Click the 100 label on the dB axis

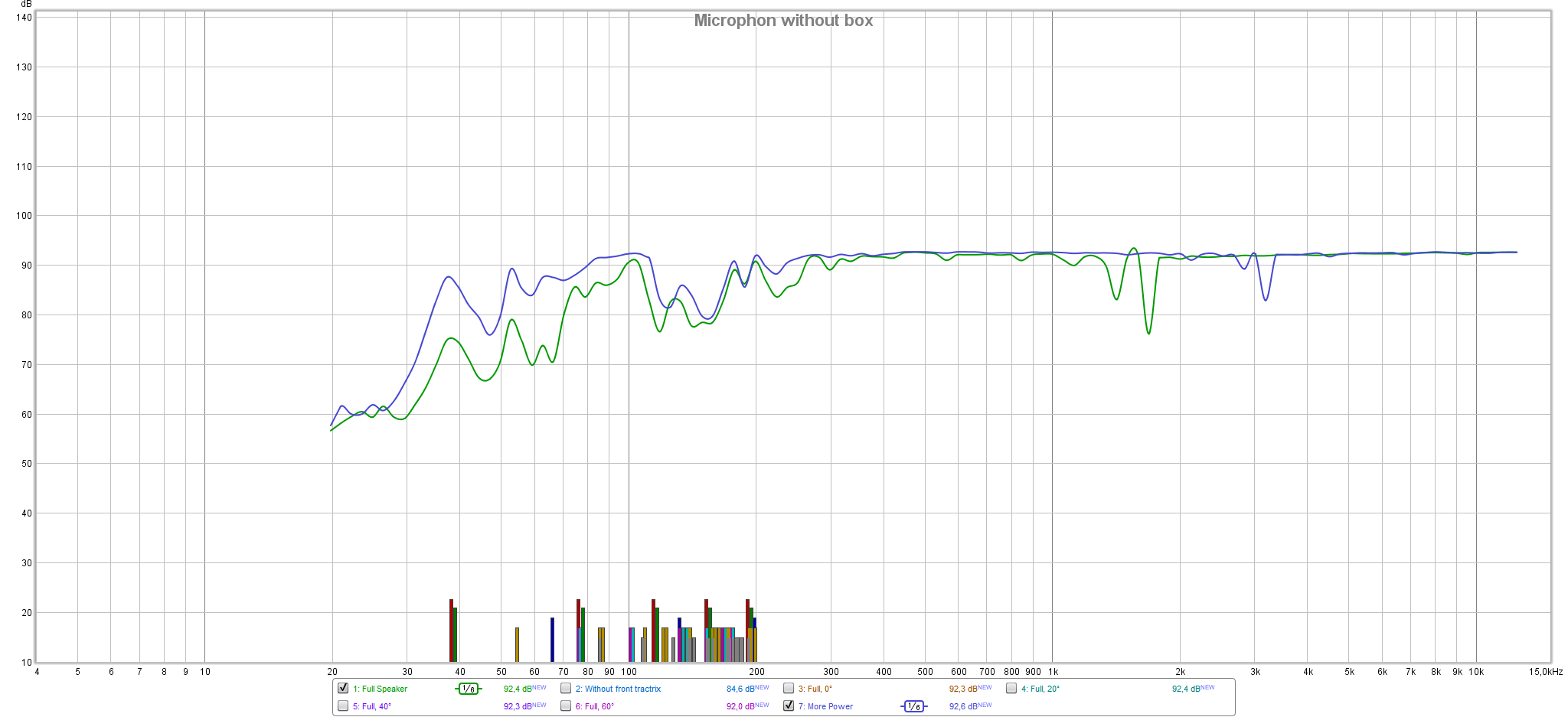[24, 216]
